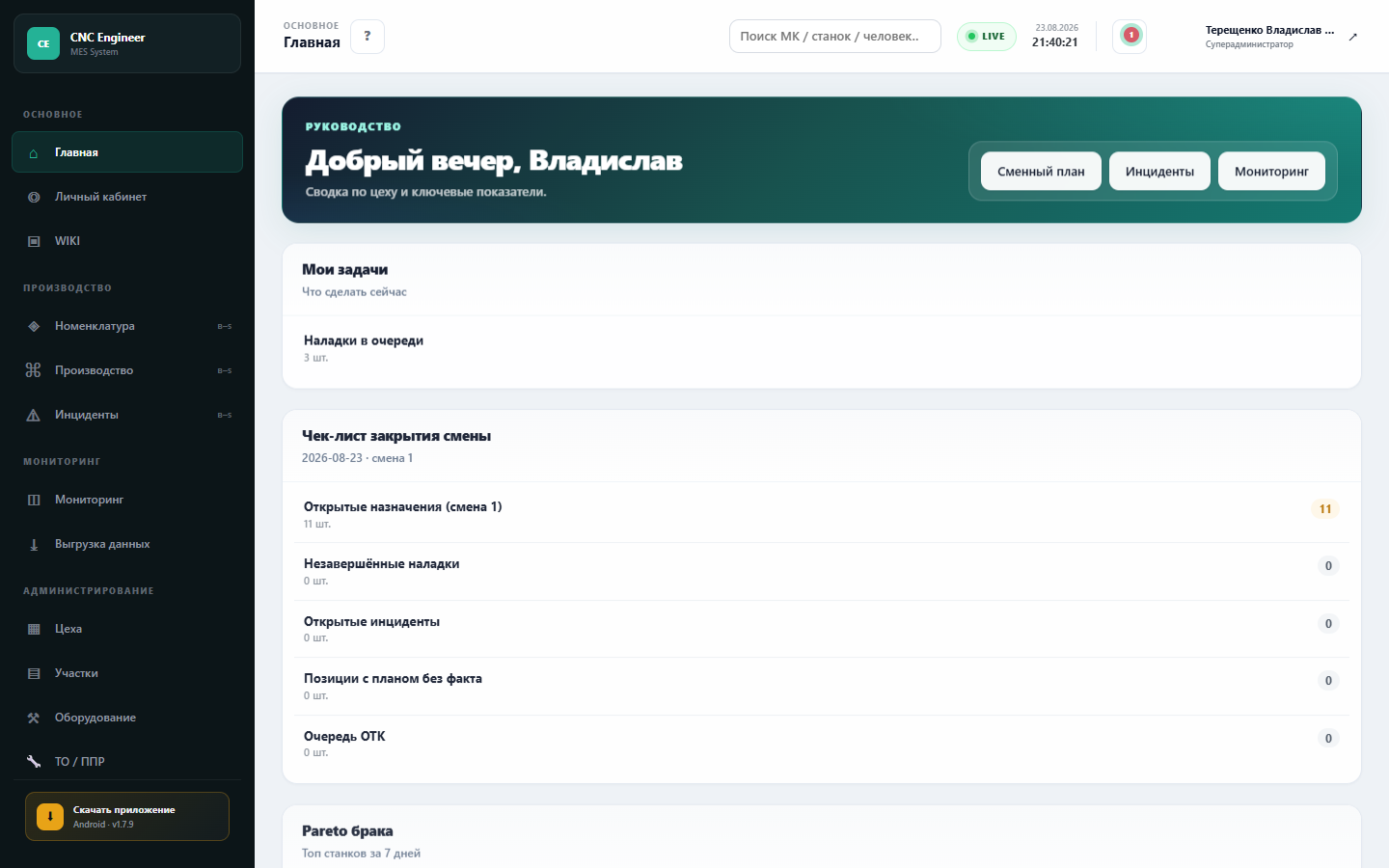Click Открытые инциденты checklist row
The width and height of the screenshot is (1389, 868).
point(822,630)
